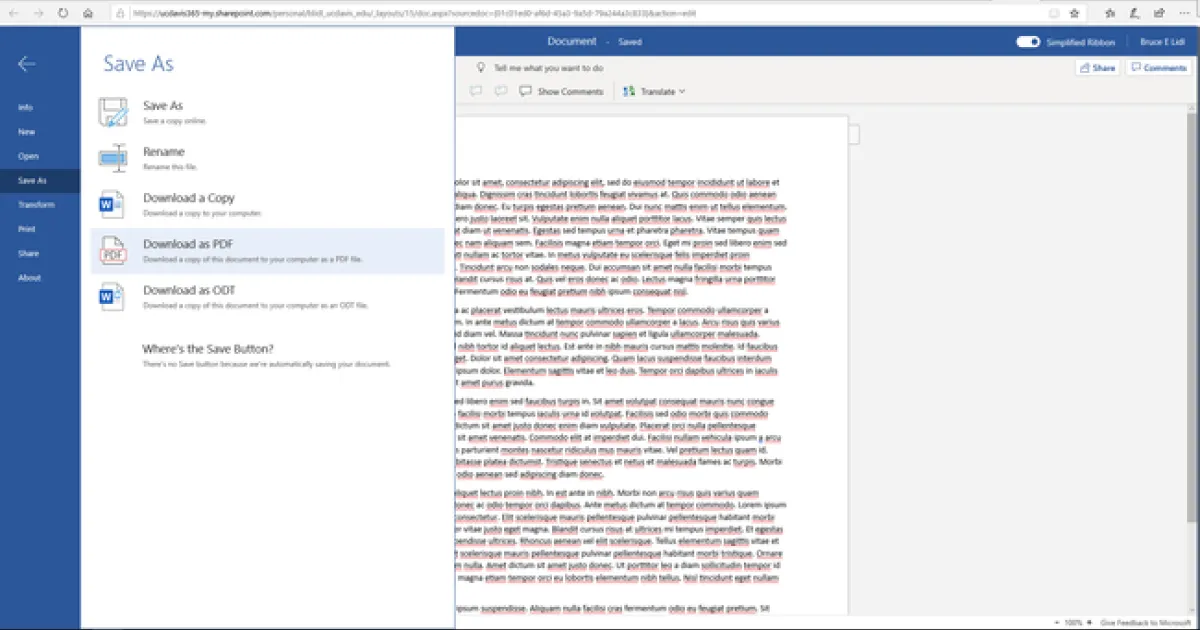Screen dimensions: 1200x630
Task: Click the back arrow in the blue sidebar
Action: pyautogui.click(x=27, y=64)
